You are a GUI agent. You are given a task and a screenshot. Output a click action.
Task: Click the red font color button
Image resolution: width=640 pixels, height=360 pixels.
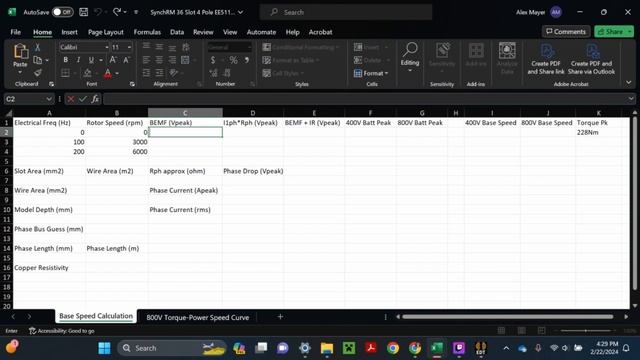(x=107, y=73)
